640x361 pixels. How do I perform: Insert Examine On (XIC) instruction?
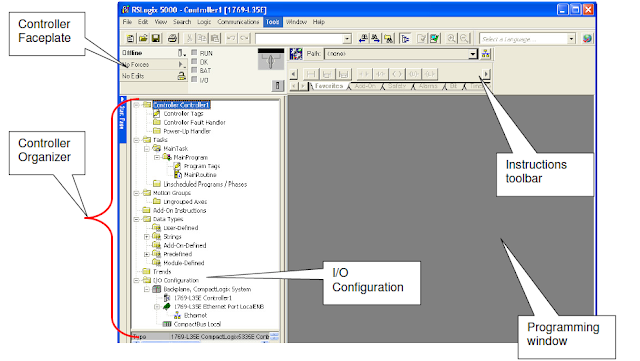click(364, 74)
